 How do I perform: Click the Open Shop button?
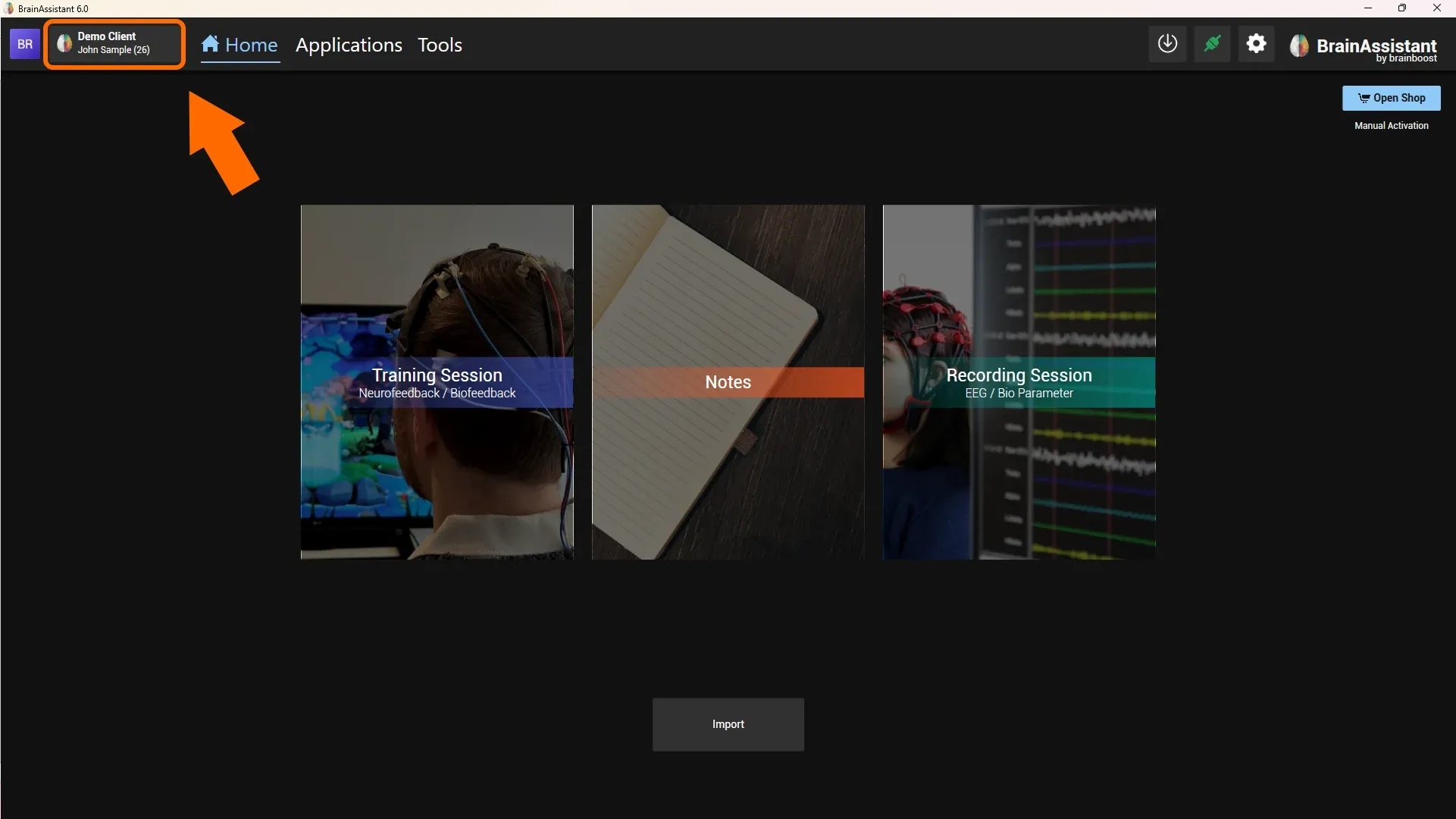[1391, 98]
